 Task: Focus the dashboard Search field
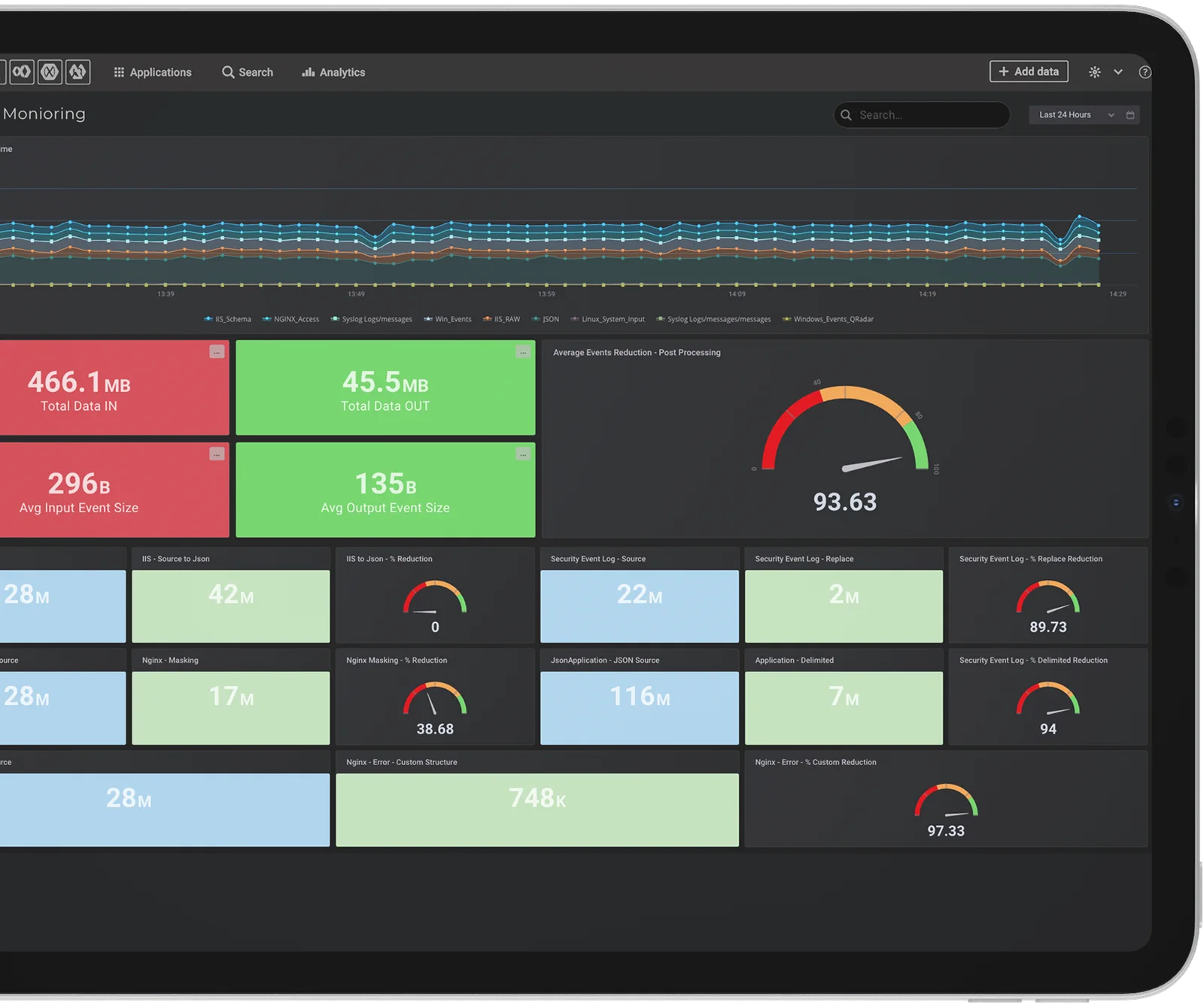click(922, 115)
